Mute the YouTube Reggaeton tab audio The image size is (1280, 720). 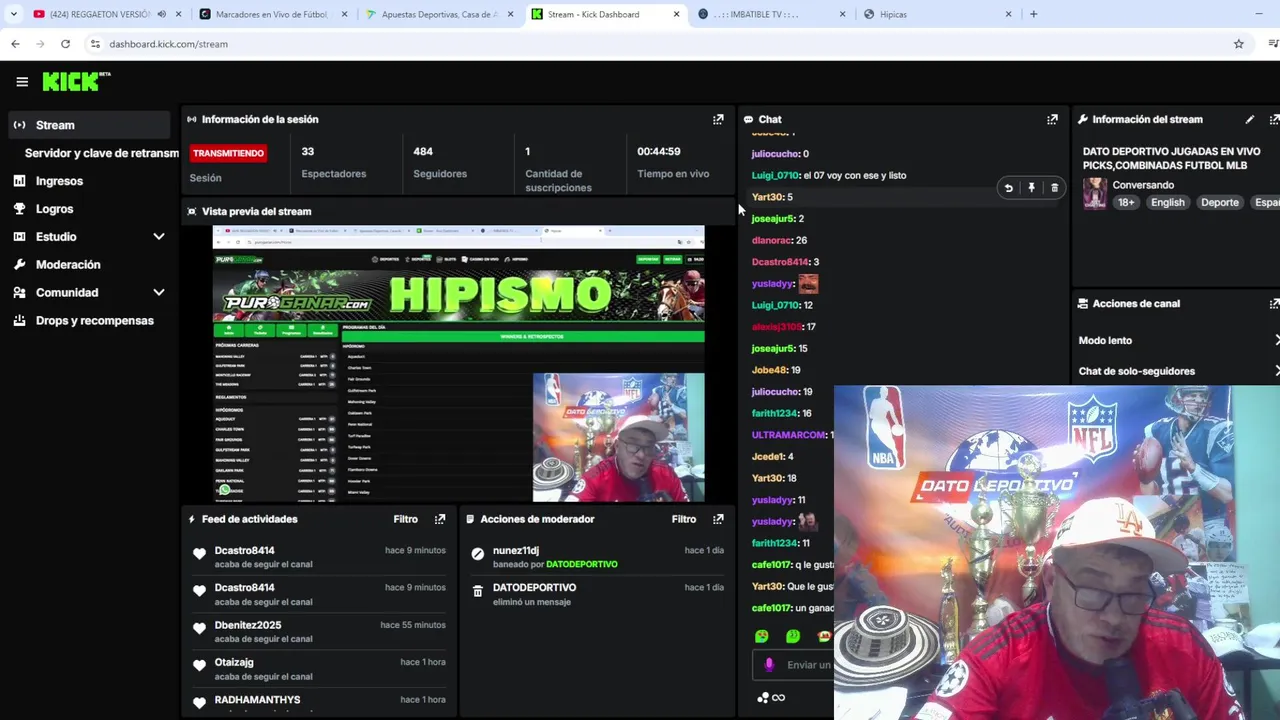(x=161, y=14)
